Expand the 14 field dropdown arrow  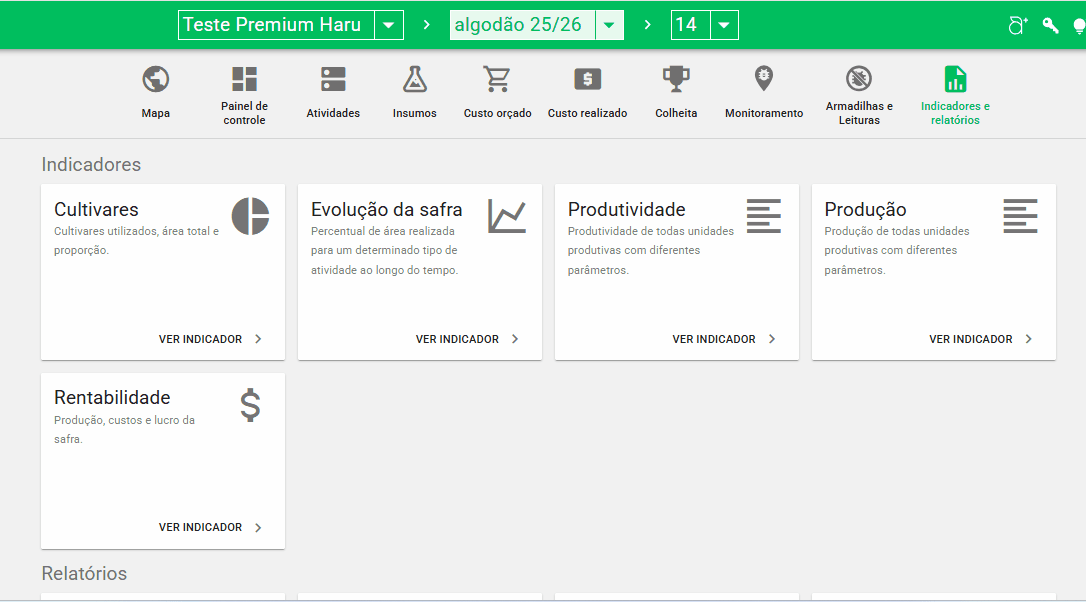[724, 25]
